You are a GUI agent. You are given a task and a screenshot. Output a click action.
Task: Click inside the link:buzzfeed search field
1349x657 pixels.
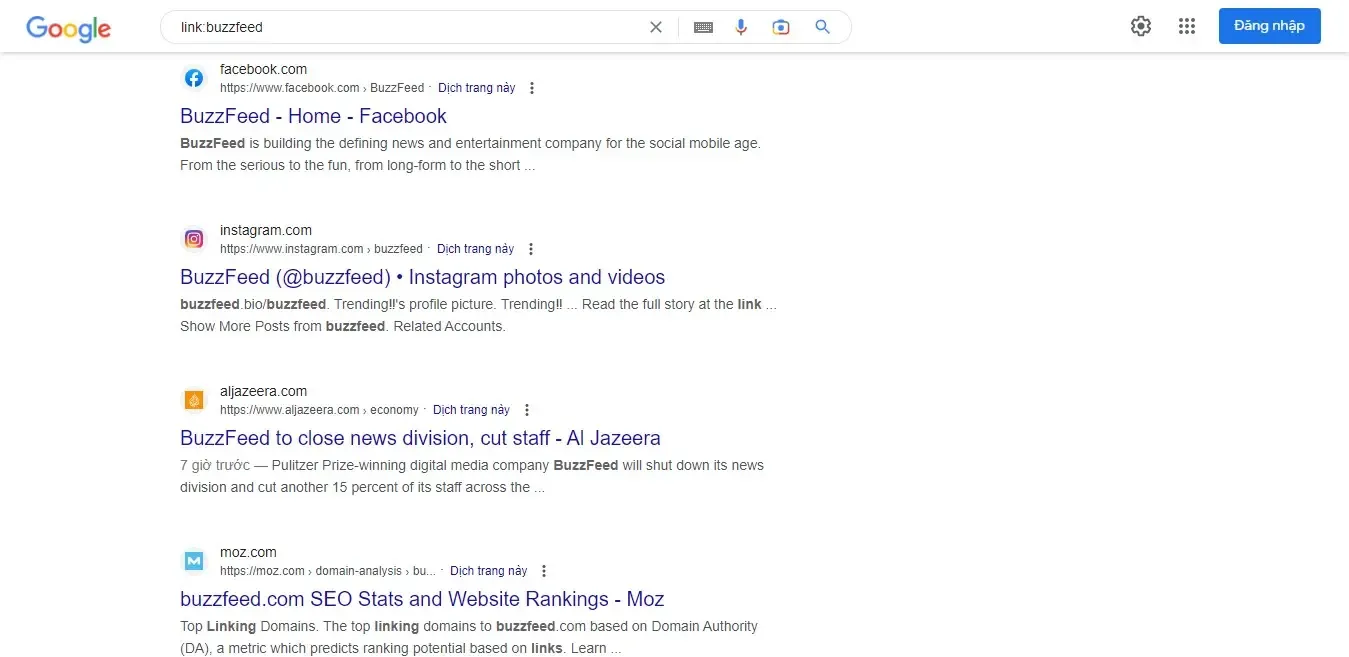click(x=400, y=27)
